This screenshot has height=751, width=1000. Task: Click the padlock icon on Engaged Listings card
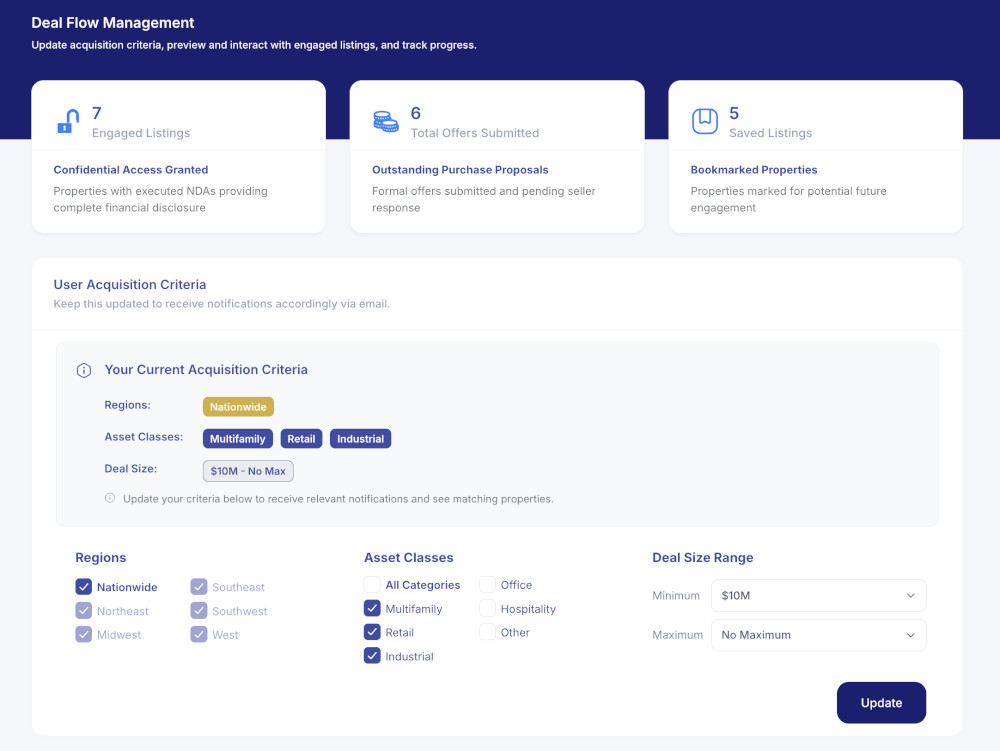pos(67,120)
